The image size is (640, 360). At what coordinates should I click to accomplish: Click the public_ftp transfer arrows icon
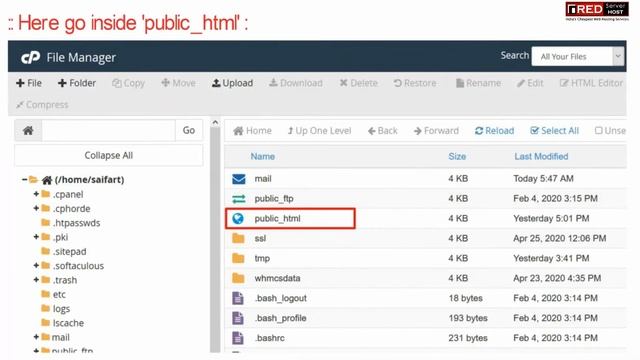239,199
